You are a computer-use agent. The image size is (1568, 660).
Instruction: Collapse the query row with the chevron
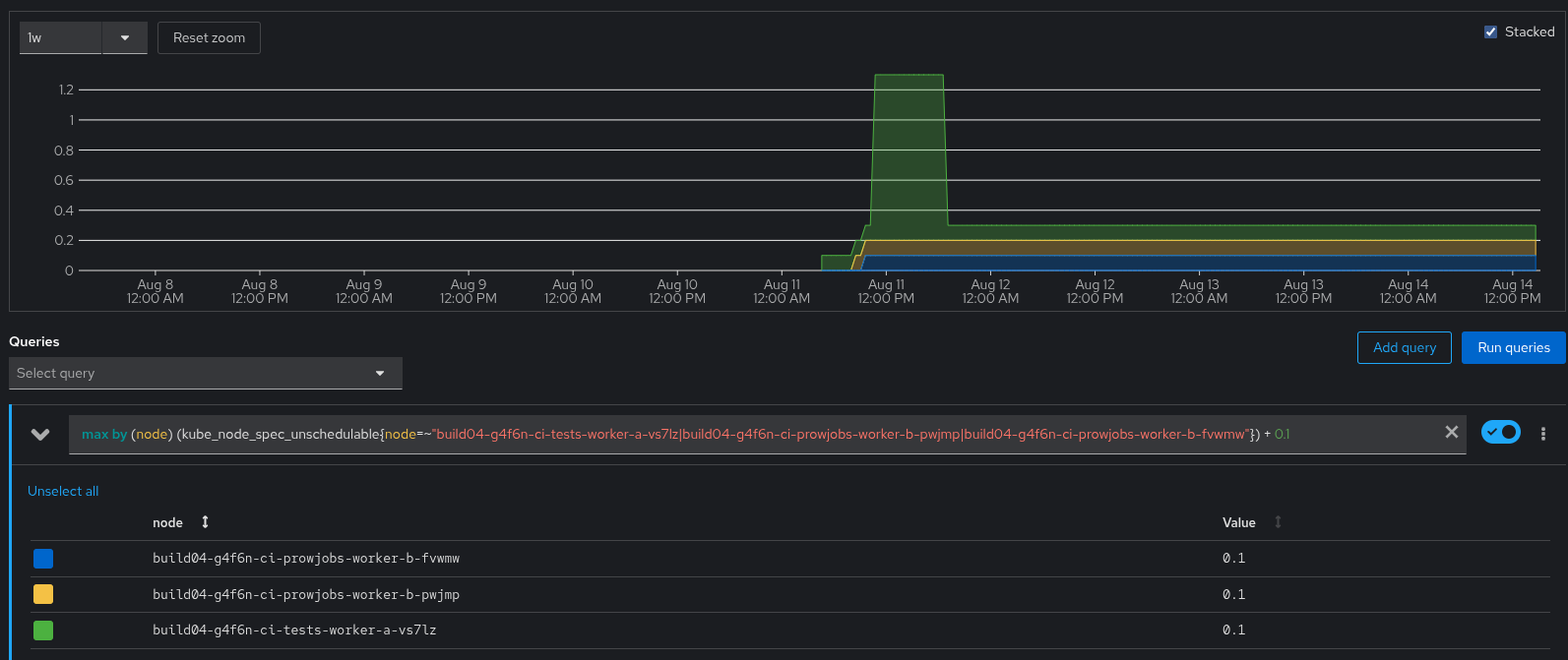pos(40,434)
